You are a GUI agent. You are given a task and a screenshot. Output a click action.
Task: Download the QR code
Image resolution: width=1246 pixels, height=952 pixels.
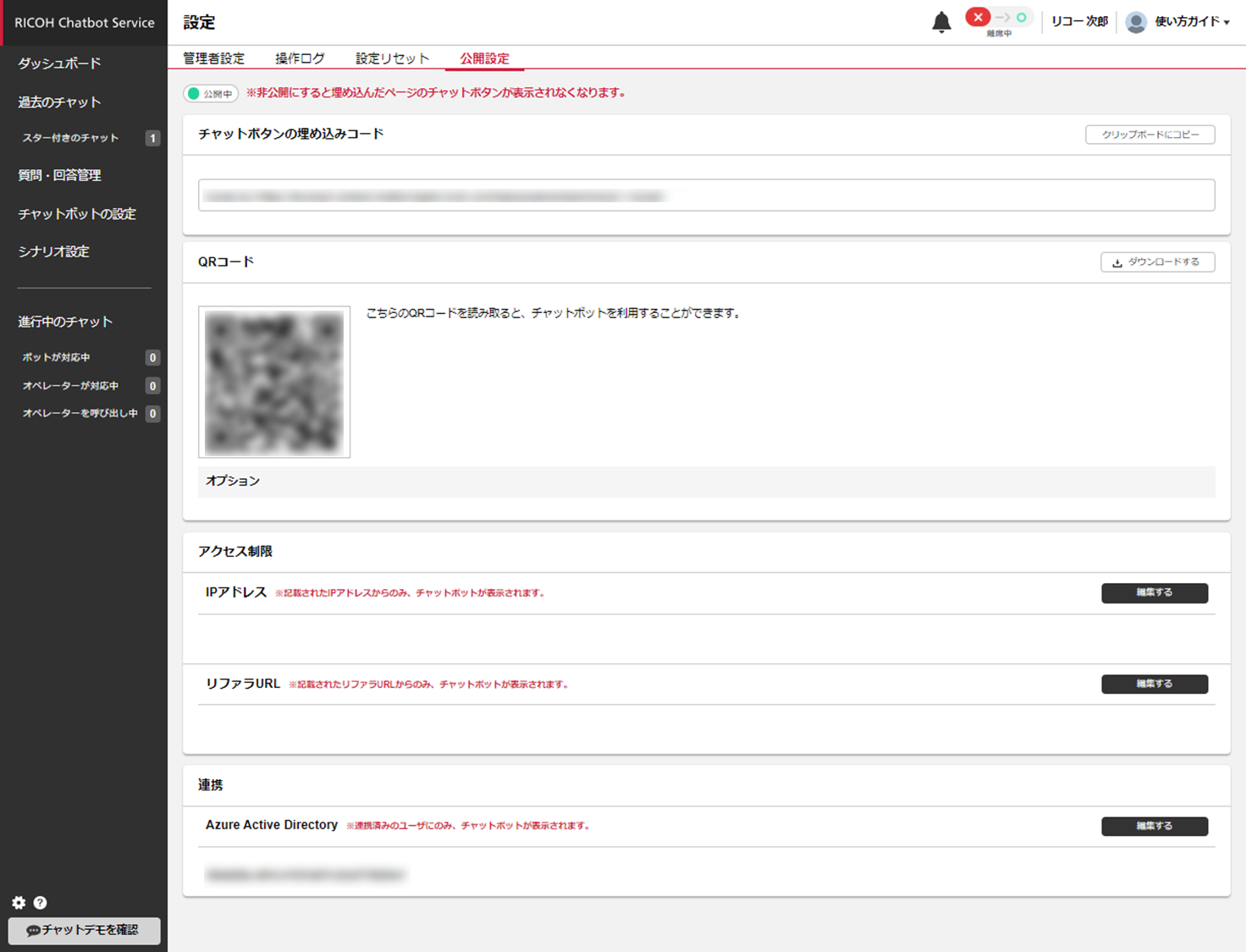point(1157,262)
